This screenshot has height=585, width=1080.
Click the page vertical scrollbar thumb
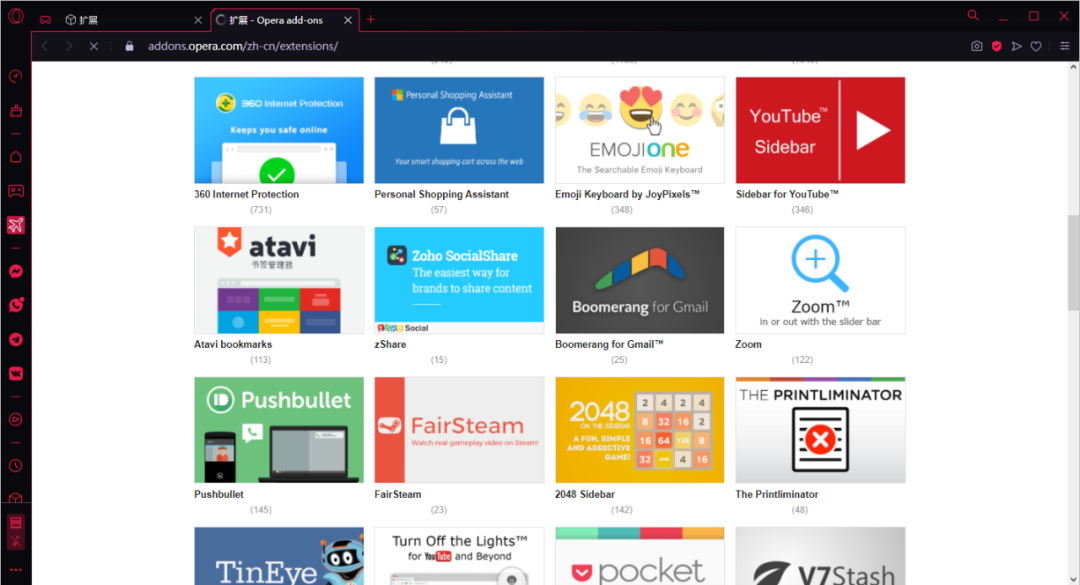pyautogui.click(x=1073, y=263)
